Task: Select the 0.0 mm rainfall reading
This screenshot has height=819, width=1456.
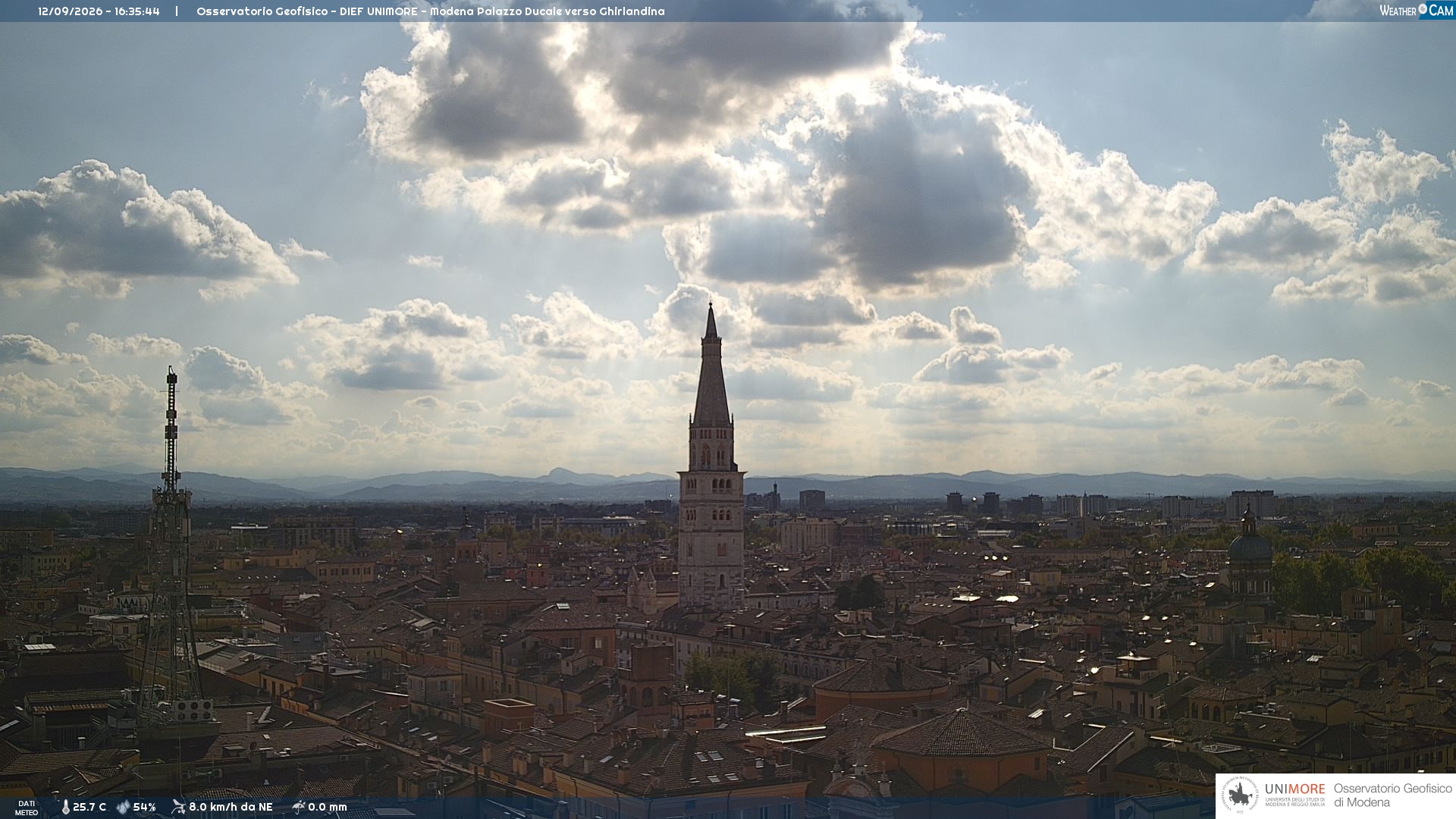Action: [x=327, y=807]
